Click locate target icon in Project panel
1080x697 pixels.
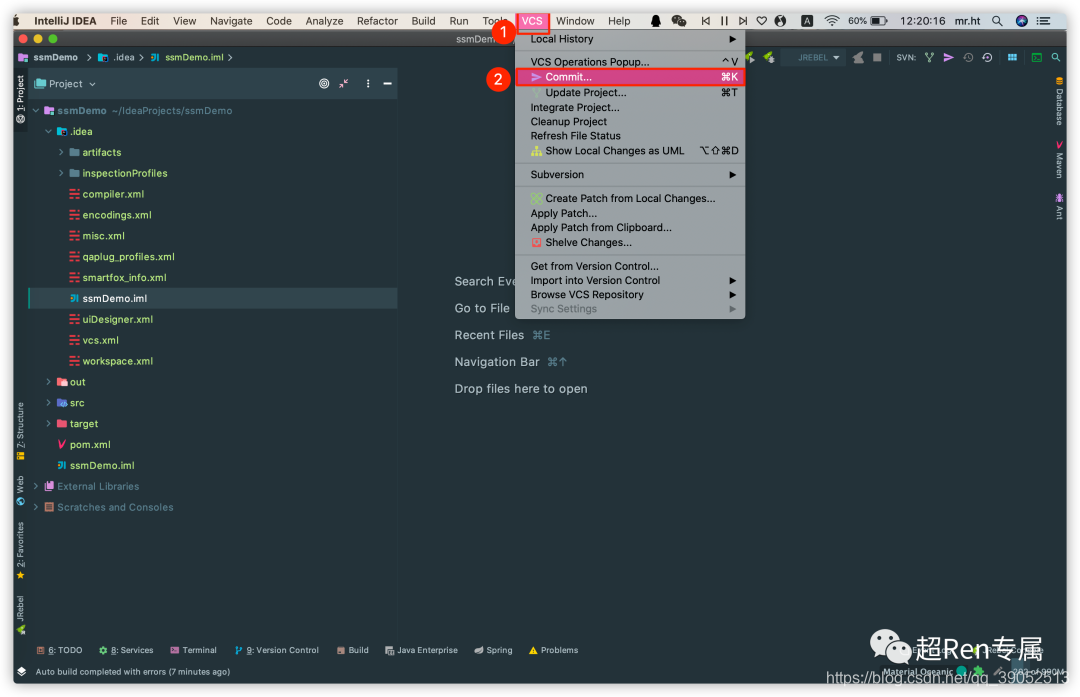[324, 83]
